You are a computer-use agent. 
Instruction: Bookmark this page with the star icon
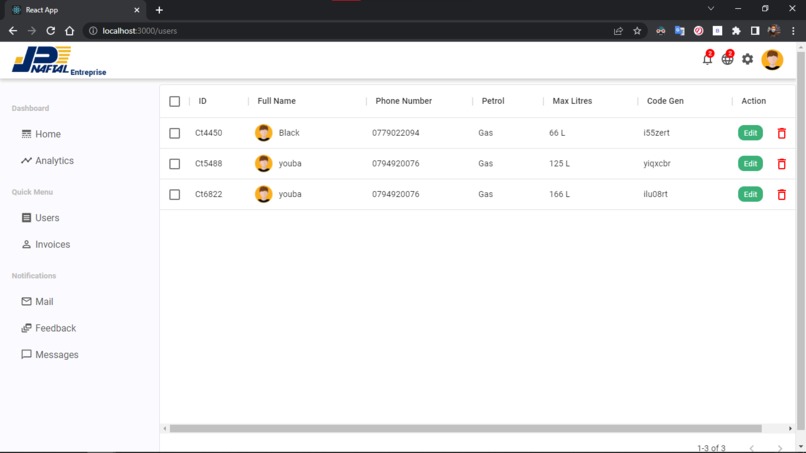click(637, 31)
